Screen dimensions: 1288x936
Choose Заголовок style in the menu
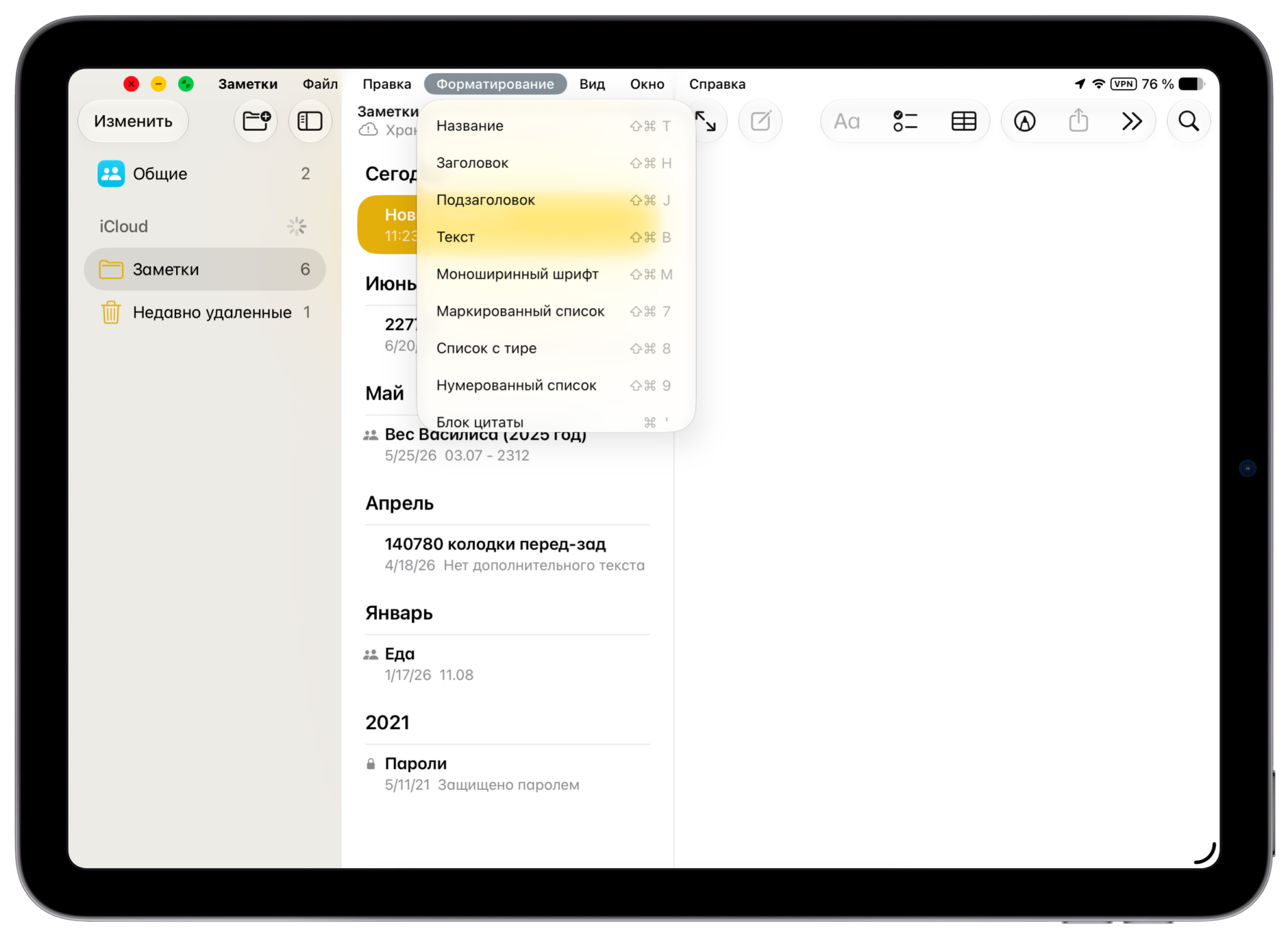point(556,163)
